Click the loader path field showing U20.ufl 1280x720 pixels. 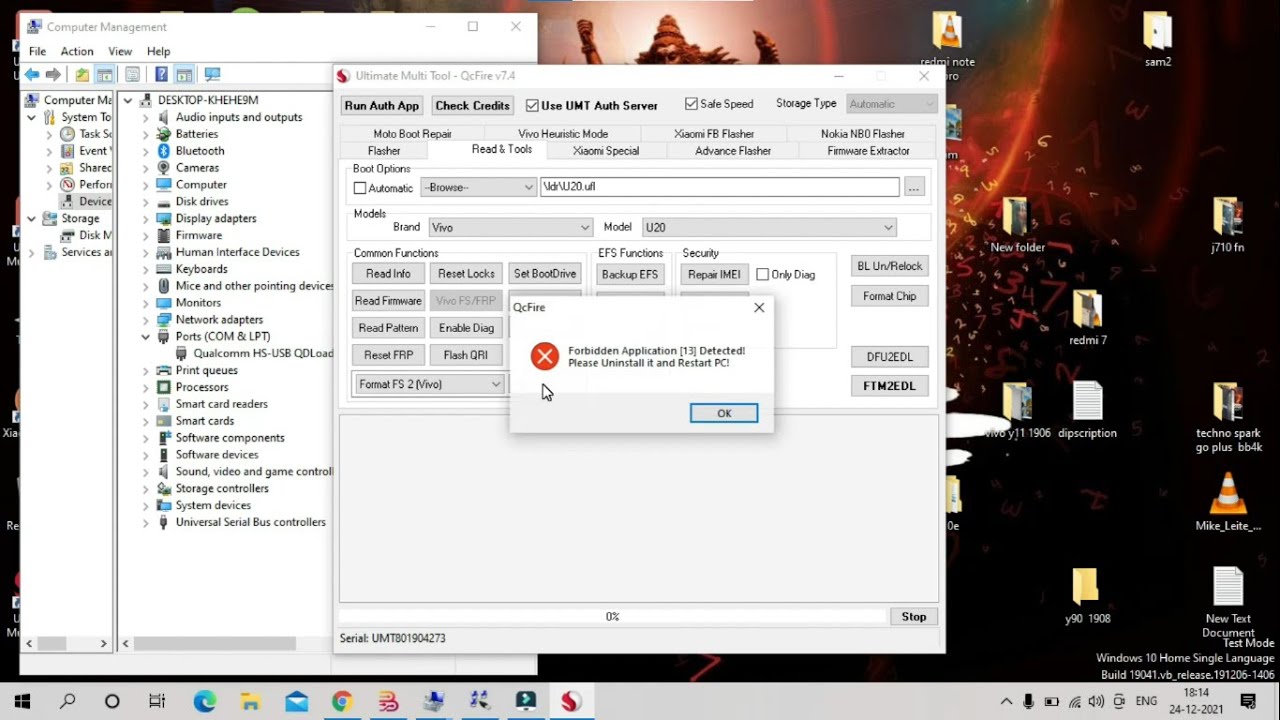(720, 187)
